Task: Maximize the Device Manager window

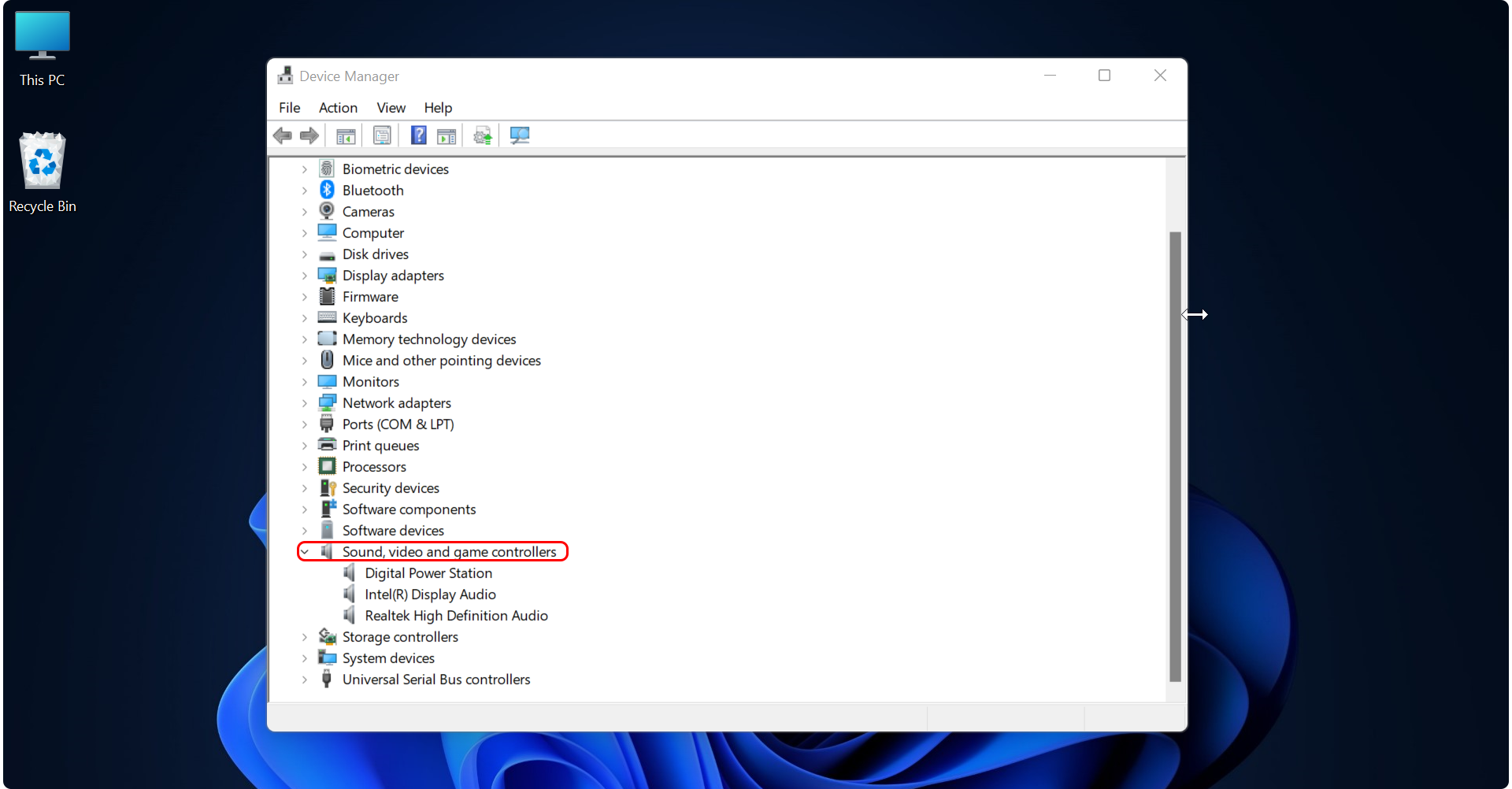Action: coord(1104,76)
